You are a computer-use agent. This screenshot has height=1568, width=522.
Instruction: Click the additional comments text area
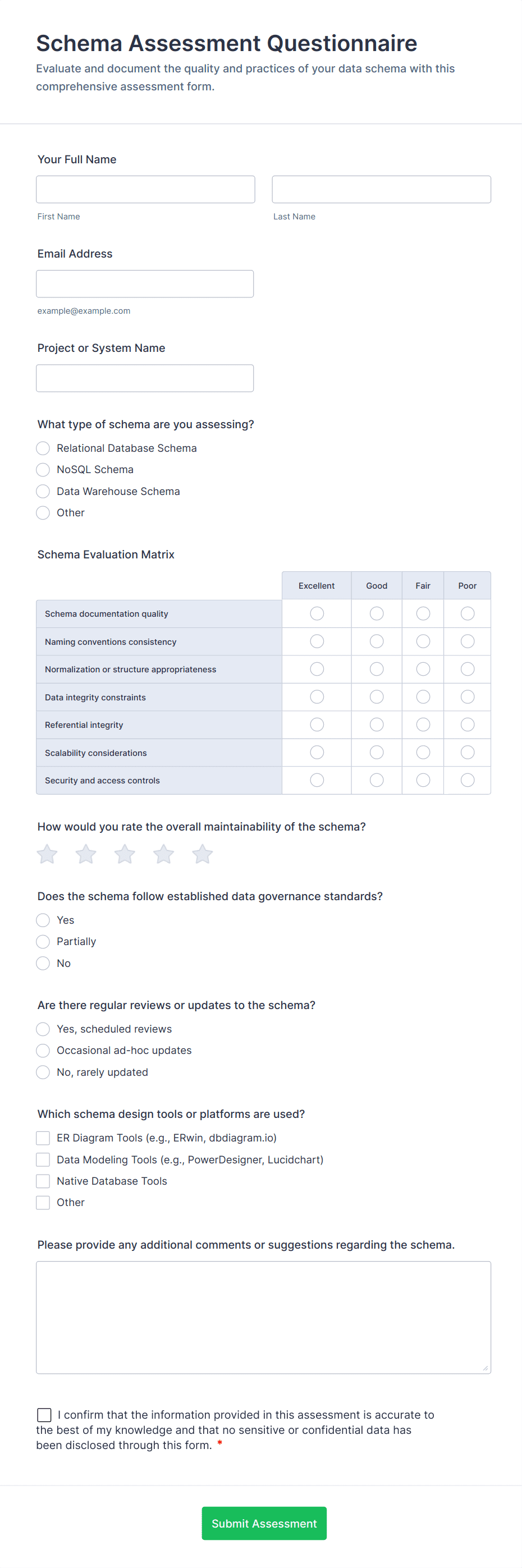263,1317
